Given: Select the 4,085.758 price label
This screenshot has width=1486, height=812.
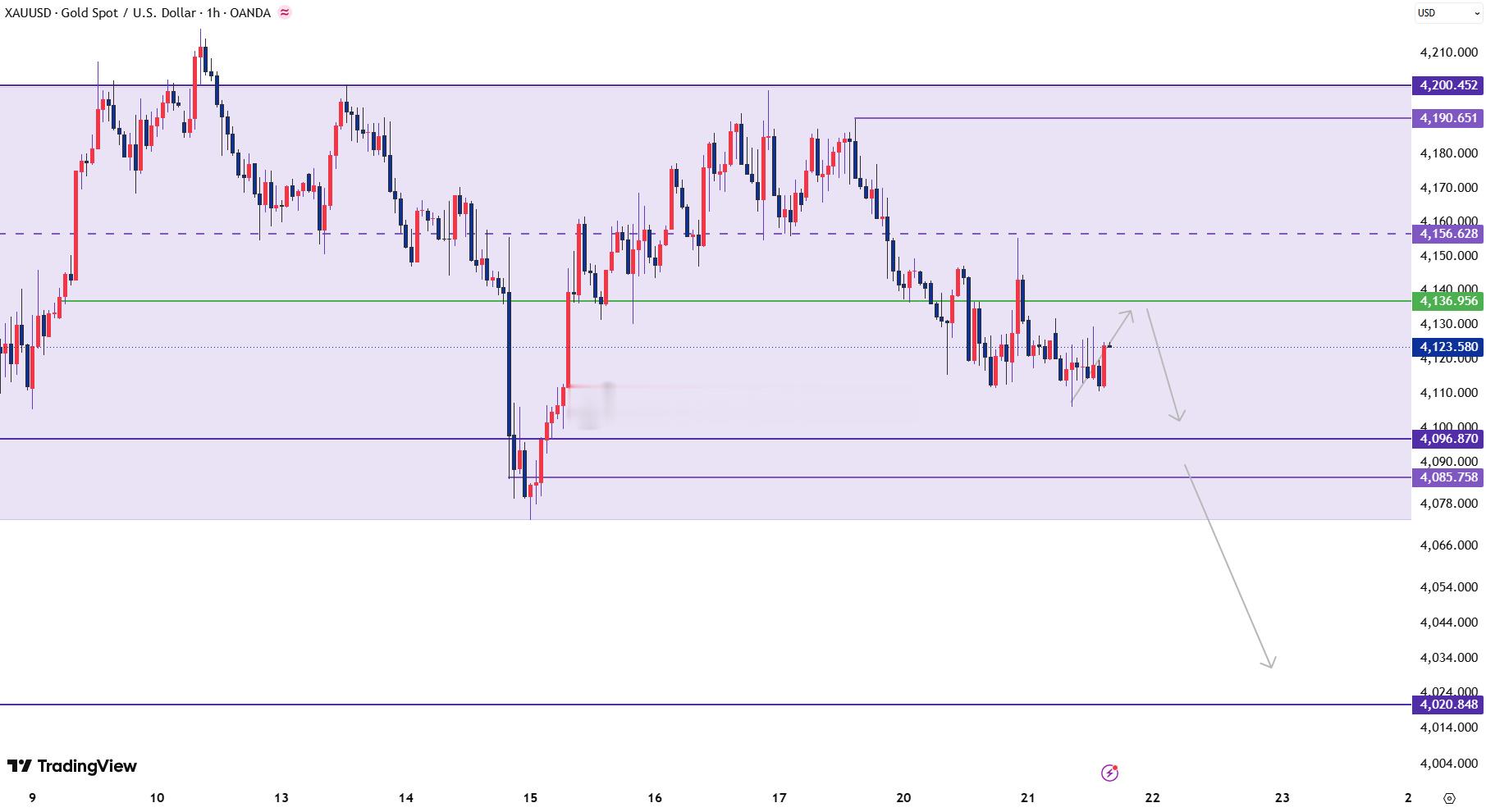Looking at the screenshot, I should (1448, 477).
